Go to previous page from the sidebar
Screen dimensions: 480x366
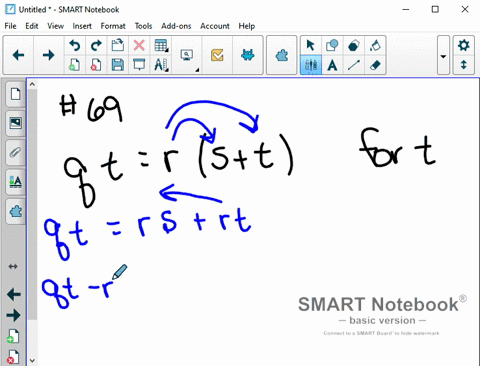point(14,294)
